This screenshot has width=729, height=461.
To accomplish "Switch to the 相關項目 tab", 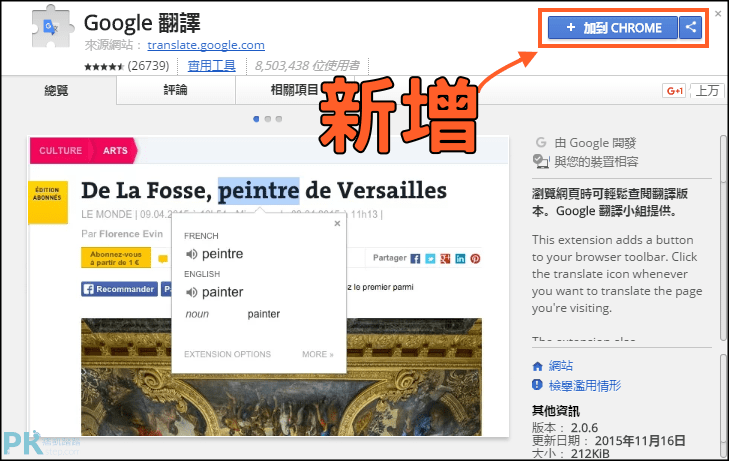I will point(294,90).
